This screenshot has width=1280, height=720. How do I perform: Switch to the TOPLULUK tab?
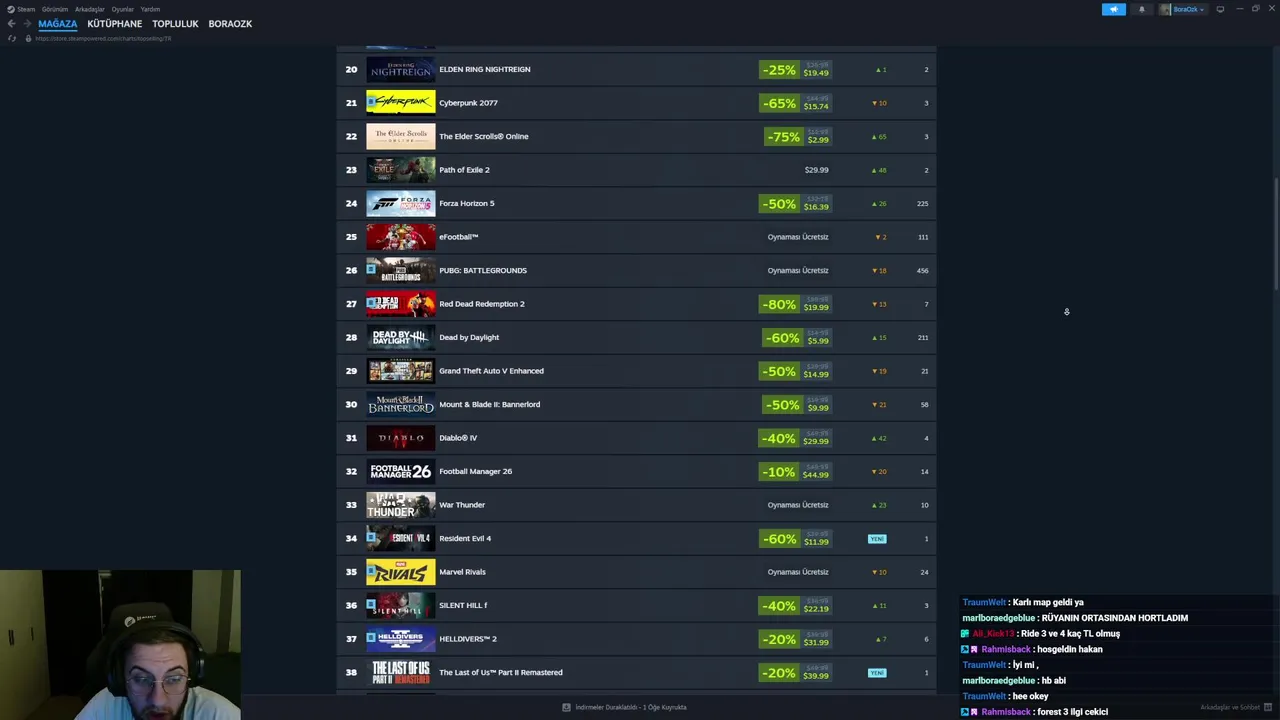coord(175,23)
